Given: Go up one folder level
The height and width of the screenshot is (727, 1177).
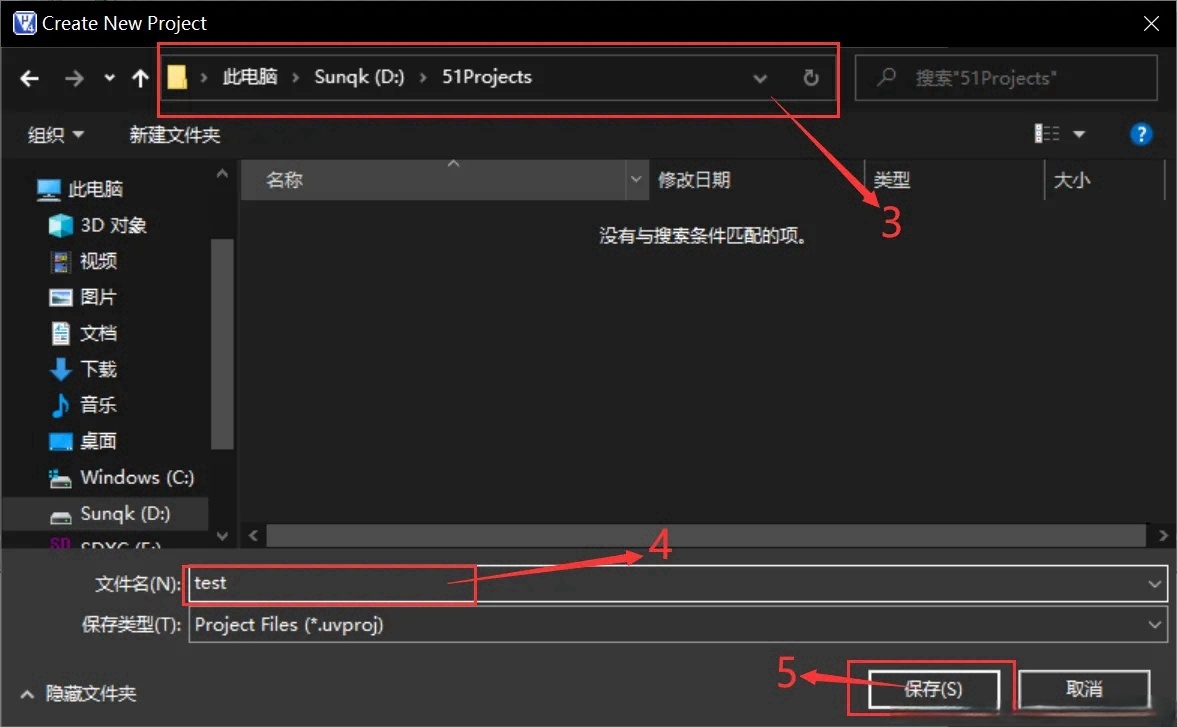Looking at the screenshot, I should pyautogui.click(x=139, y=78).
